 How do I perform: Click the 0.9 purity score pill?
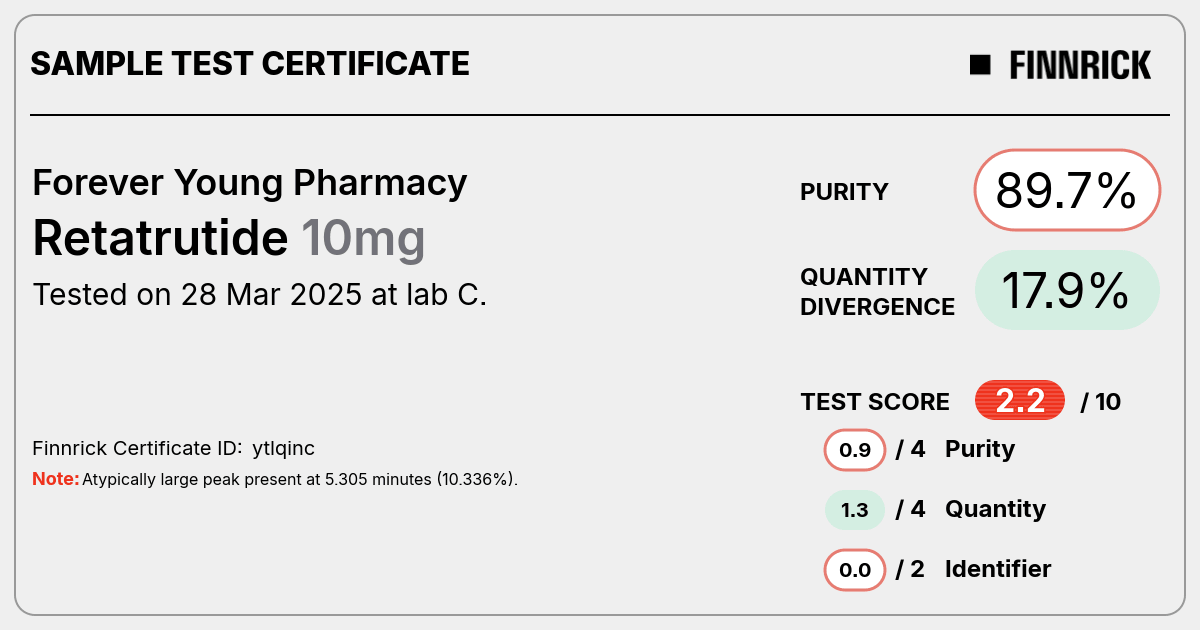point(855,450)
